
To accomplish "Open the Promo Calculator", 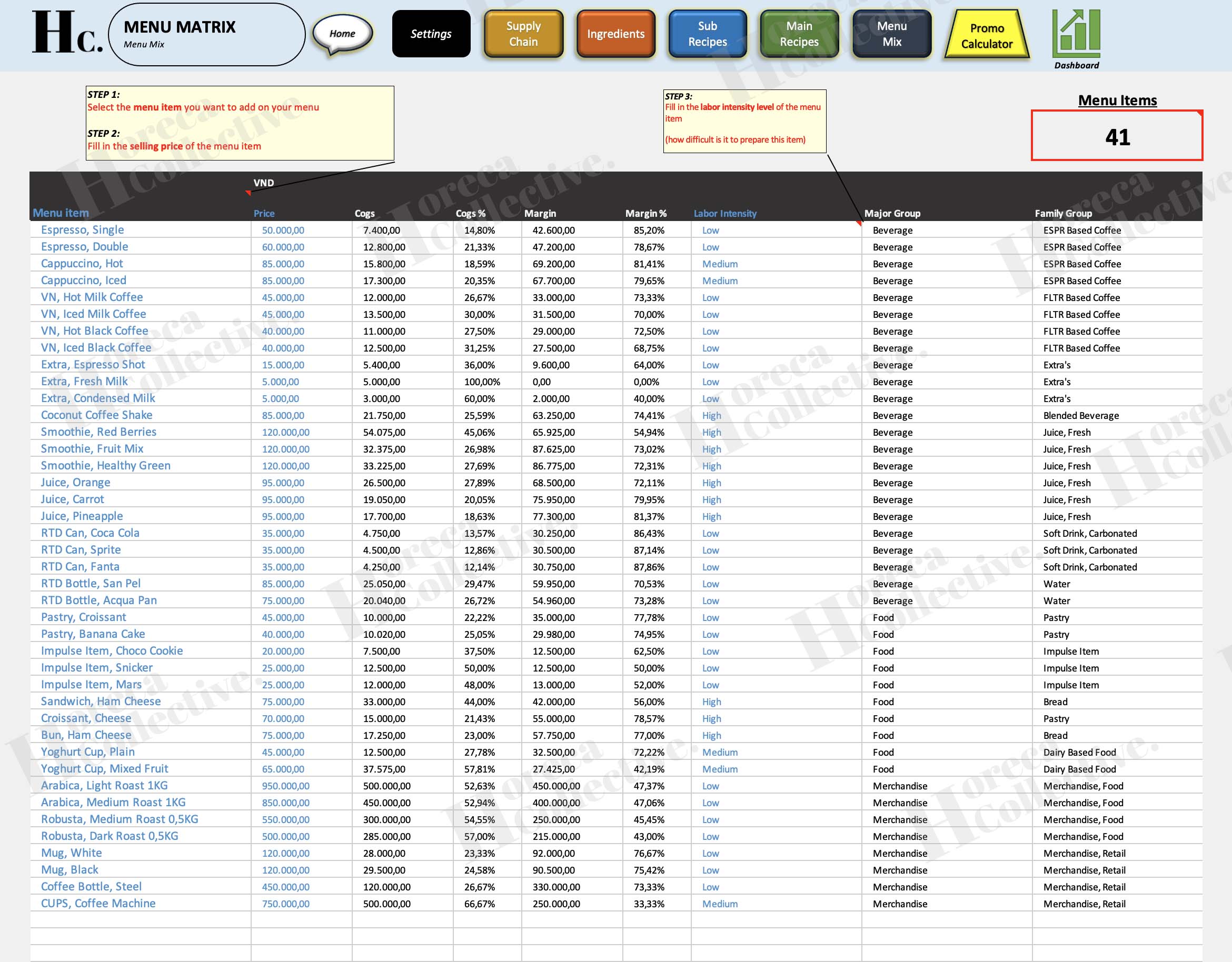I will pos(986,34).
